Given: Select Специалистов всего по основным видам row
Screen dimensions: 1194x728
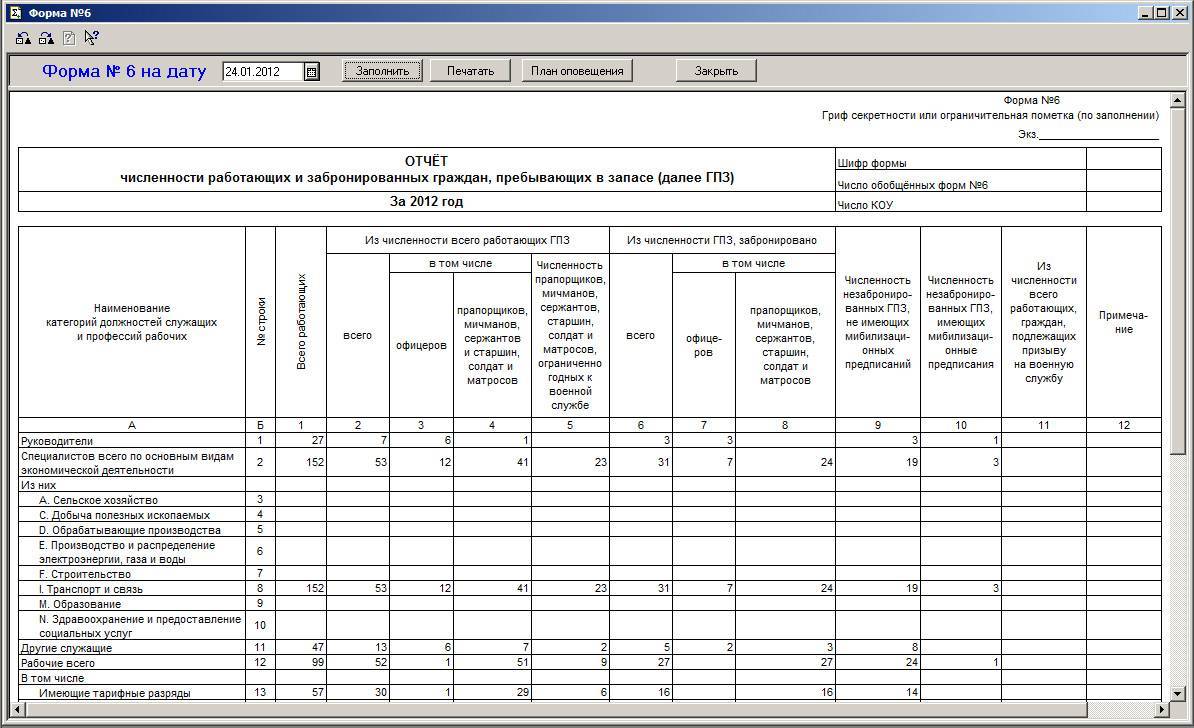Looking at the screenshot, I should click(127, 463).
